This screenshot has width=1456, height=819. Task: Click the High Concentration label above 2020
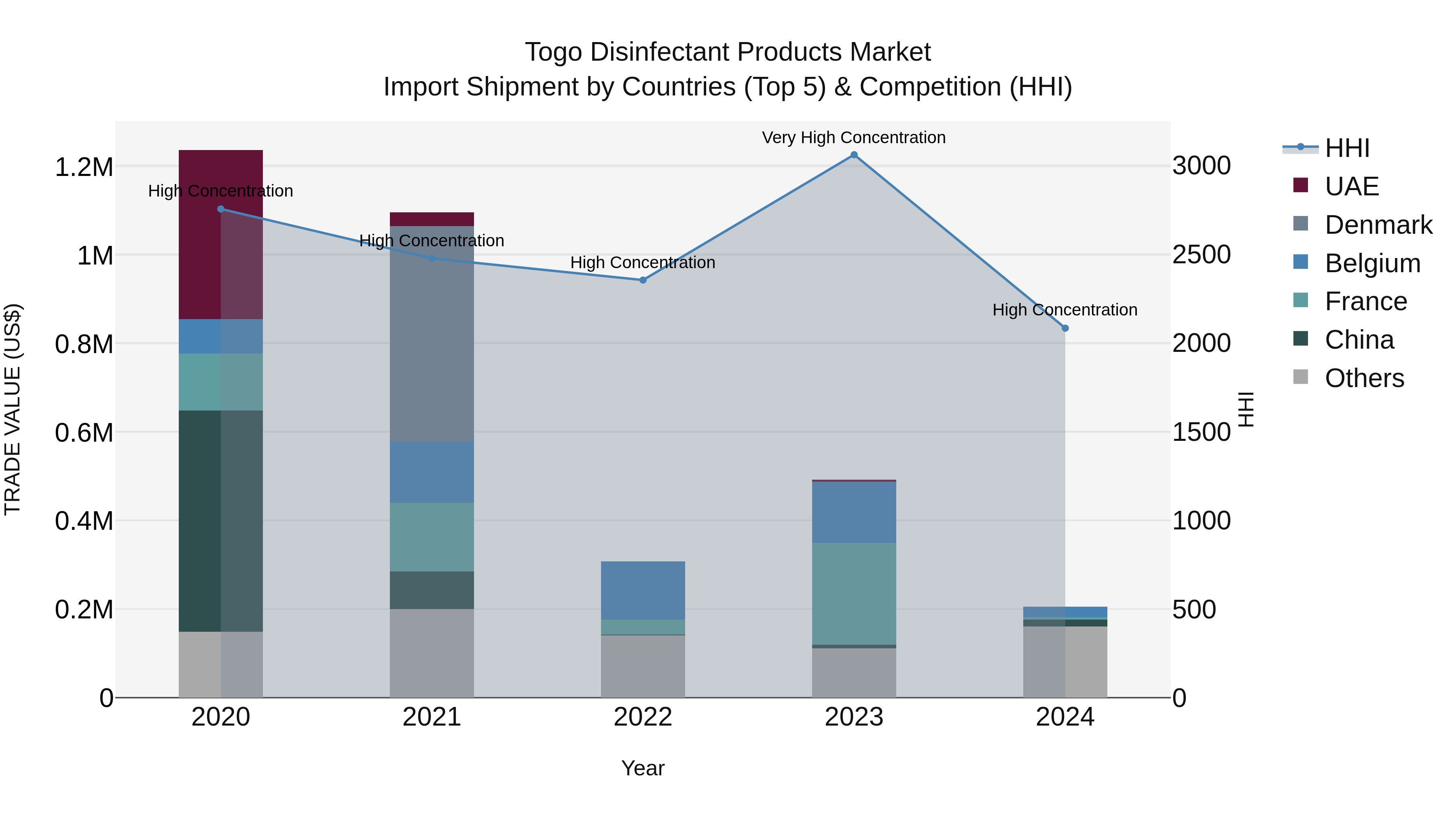point(221,191)
